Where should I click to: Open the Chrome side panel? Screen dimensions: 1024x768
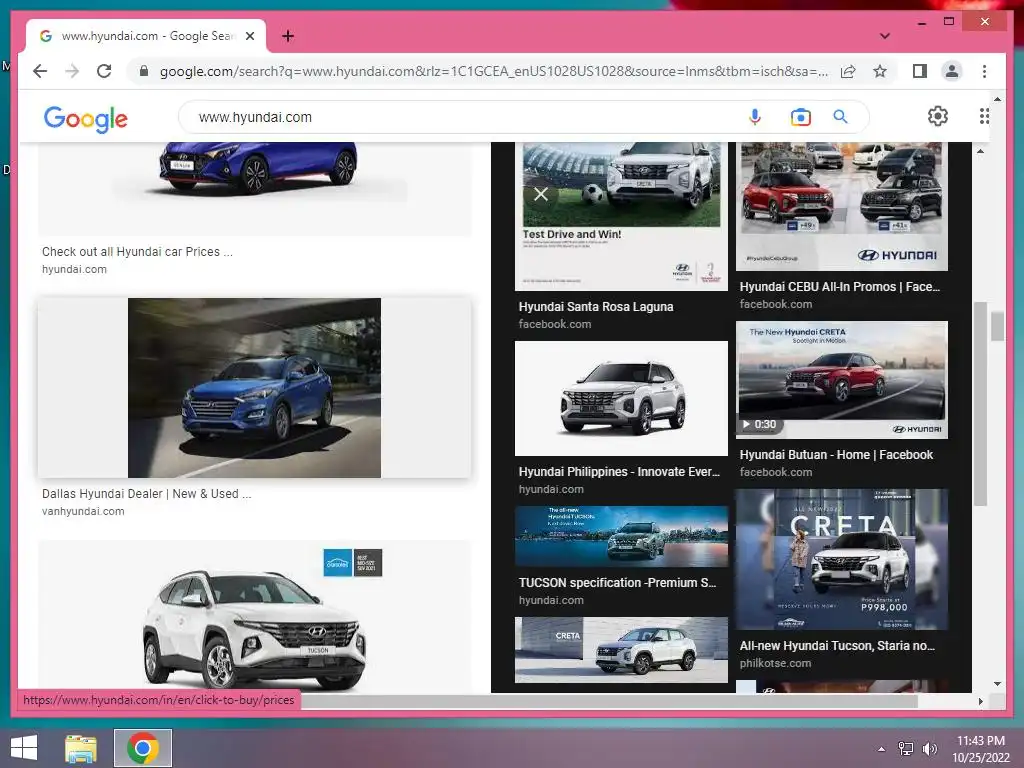click(x=920, y=71)
